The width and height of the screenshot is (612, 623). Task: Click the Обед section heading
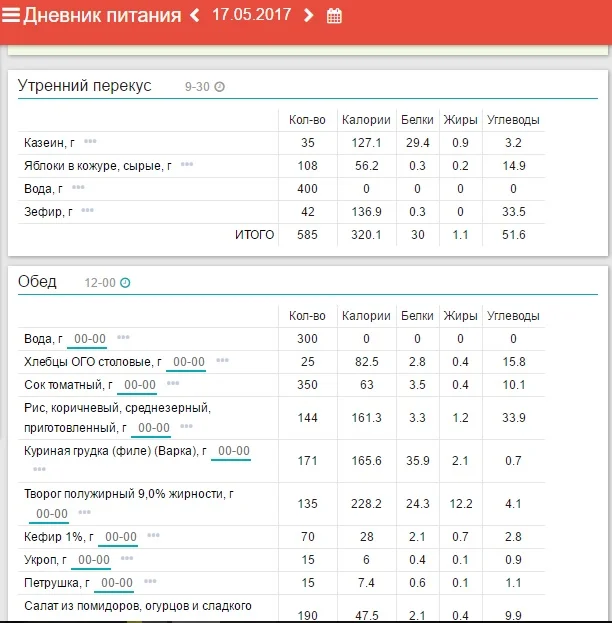pyautogui.click(x=37, y=281)
